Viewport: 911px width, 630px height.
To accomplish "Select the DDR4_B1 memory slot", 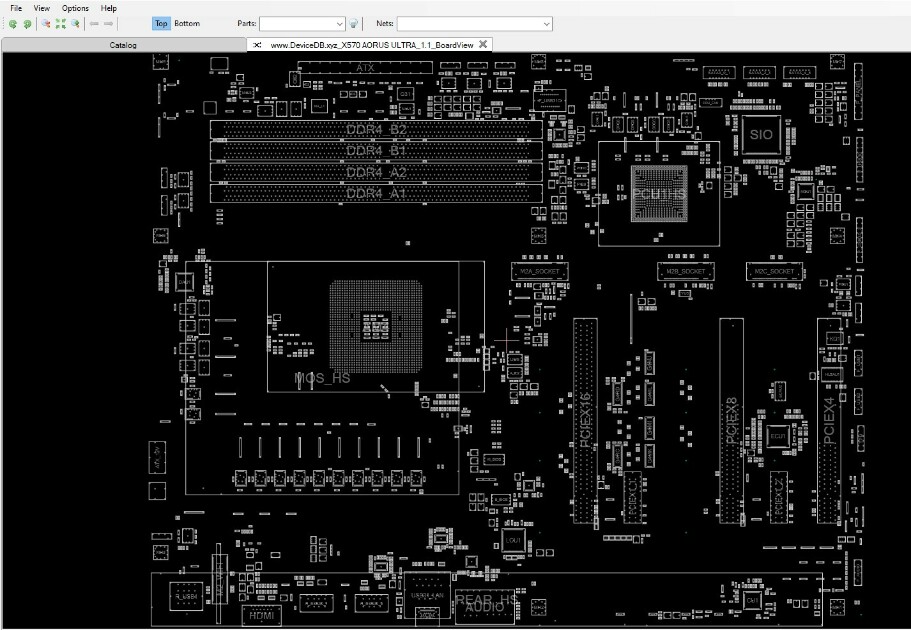I will pos(376,151).
